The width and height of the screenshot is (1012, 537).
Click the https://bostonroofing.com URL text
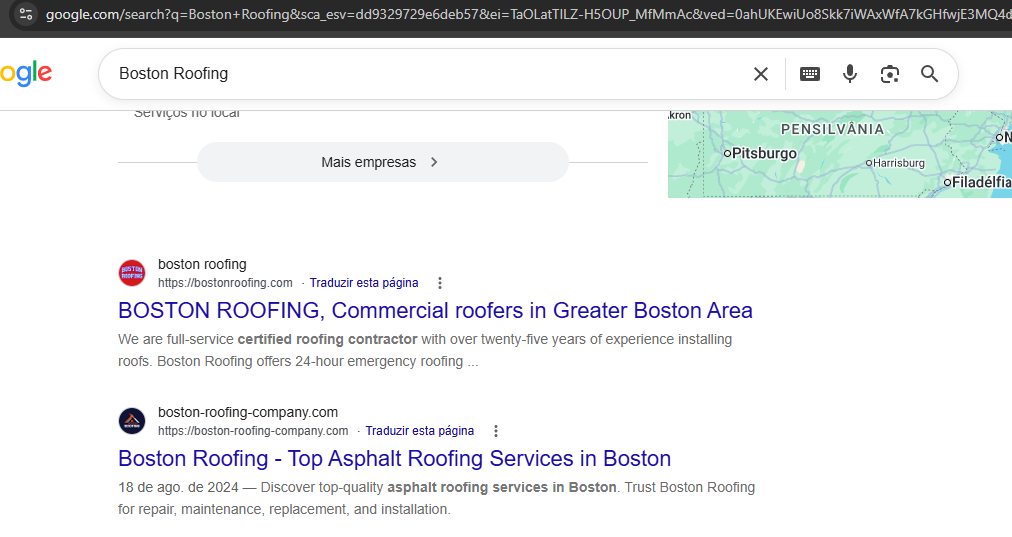click(x=225, y=283)
